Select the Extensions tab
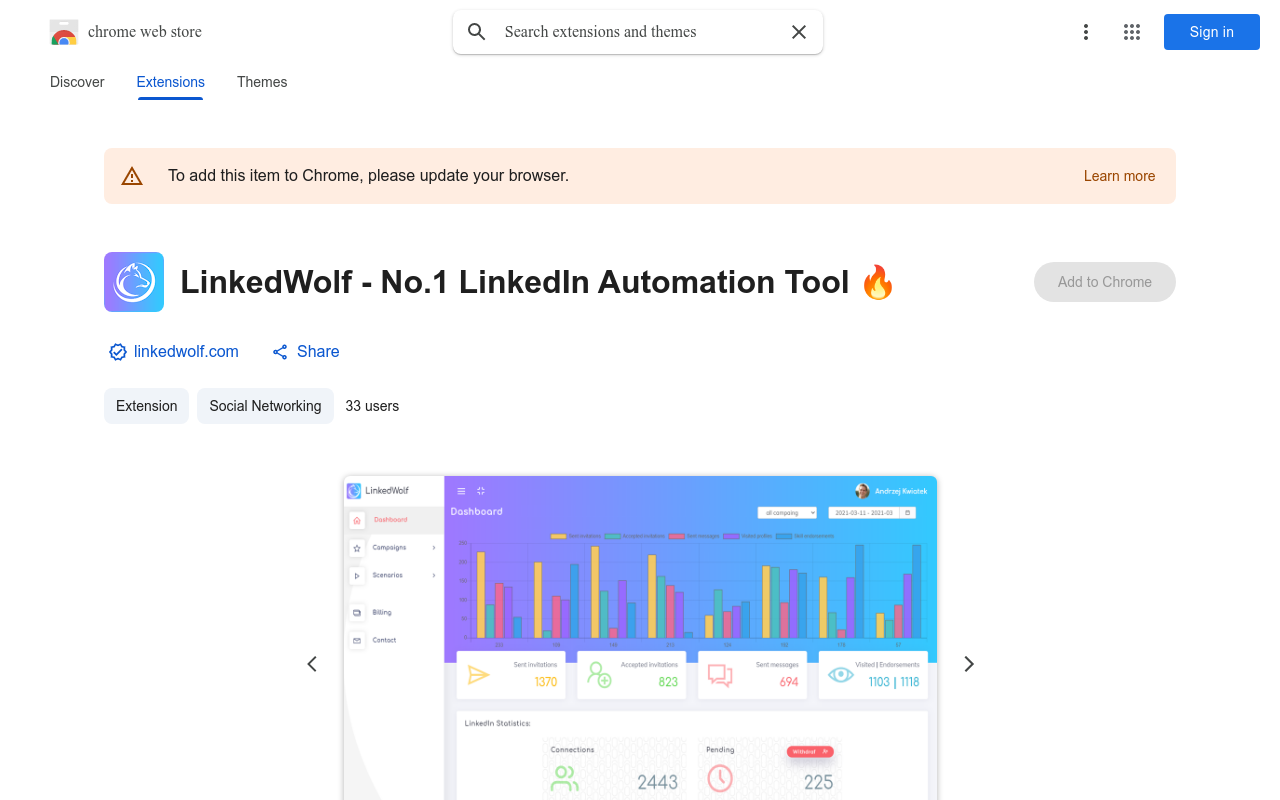Screen dimensions: 1280x800 coord(171,82)
